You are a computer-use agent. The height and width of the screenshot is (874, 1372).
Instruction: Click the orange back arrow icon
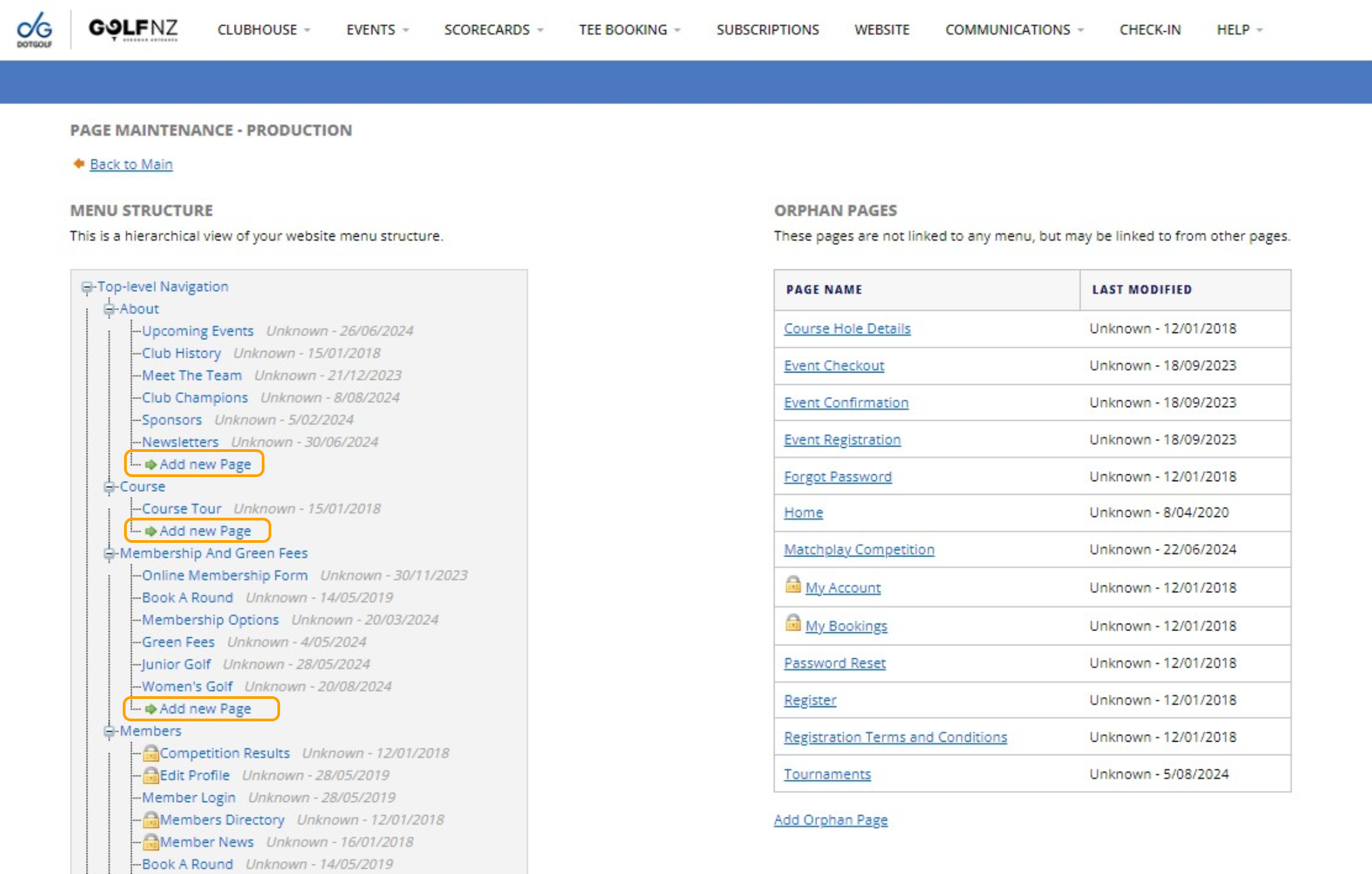coord(79,164)
